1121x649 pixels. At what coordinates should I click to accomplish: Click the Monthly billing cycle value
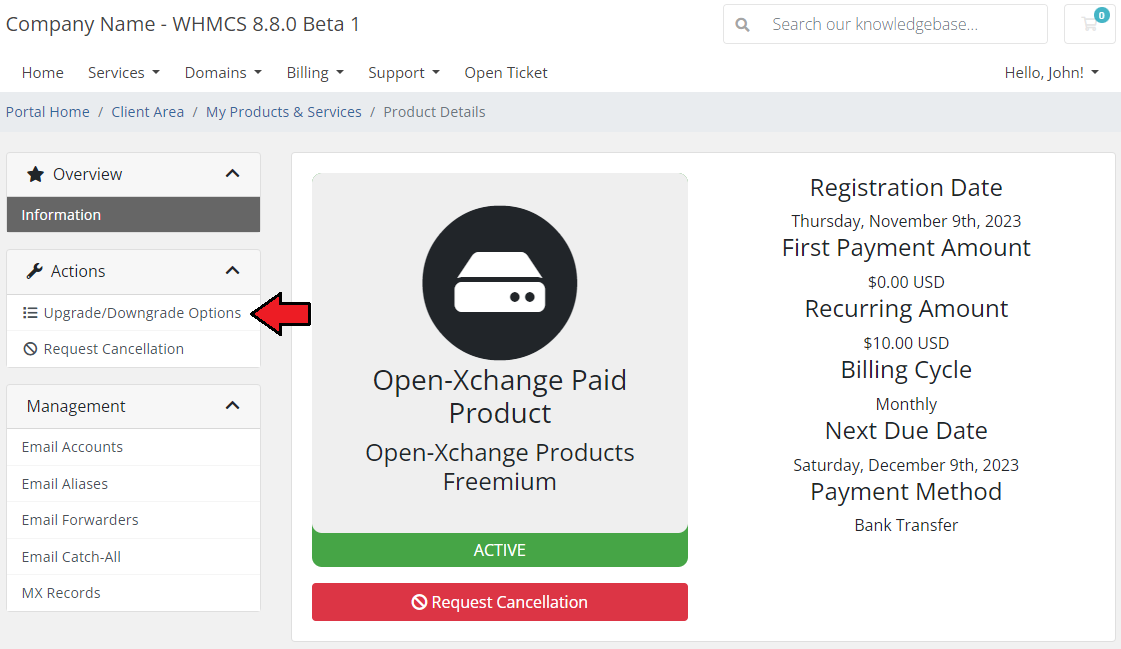tap(906, 405)
